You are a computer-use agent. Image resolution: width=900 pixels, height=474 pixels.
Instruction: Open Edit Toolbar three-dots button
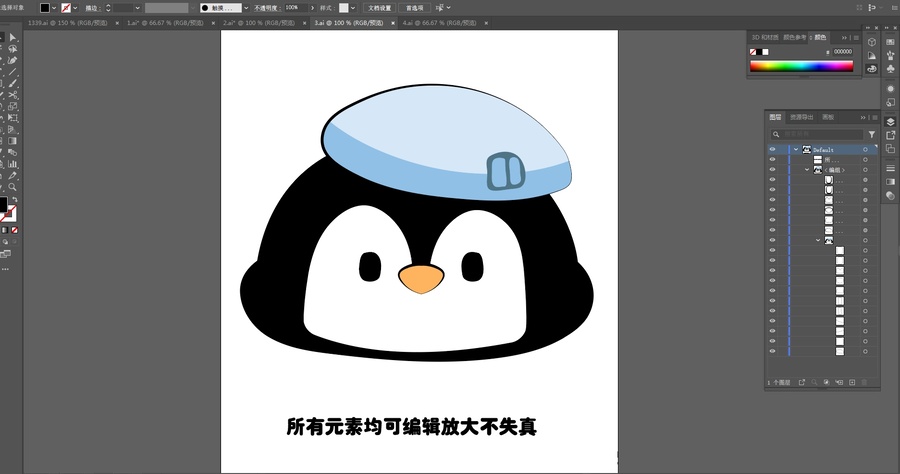[x=6, y=269]
